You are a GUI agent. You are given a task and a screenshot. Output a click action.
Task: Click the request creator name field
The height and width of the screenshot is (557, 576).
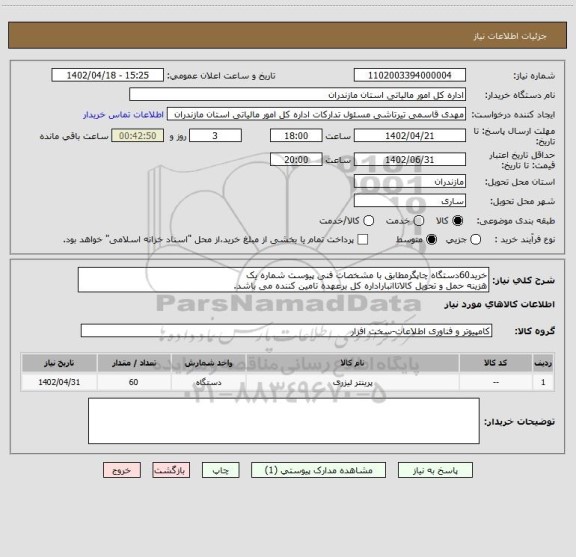tap(316, 114)
